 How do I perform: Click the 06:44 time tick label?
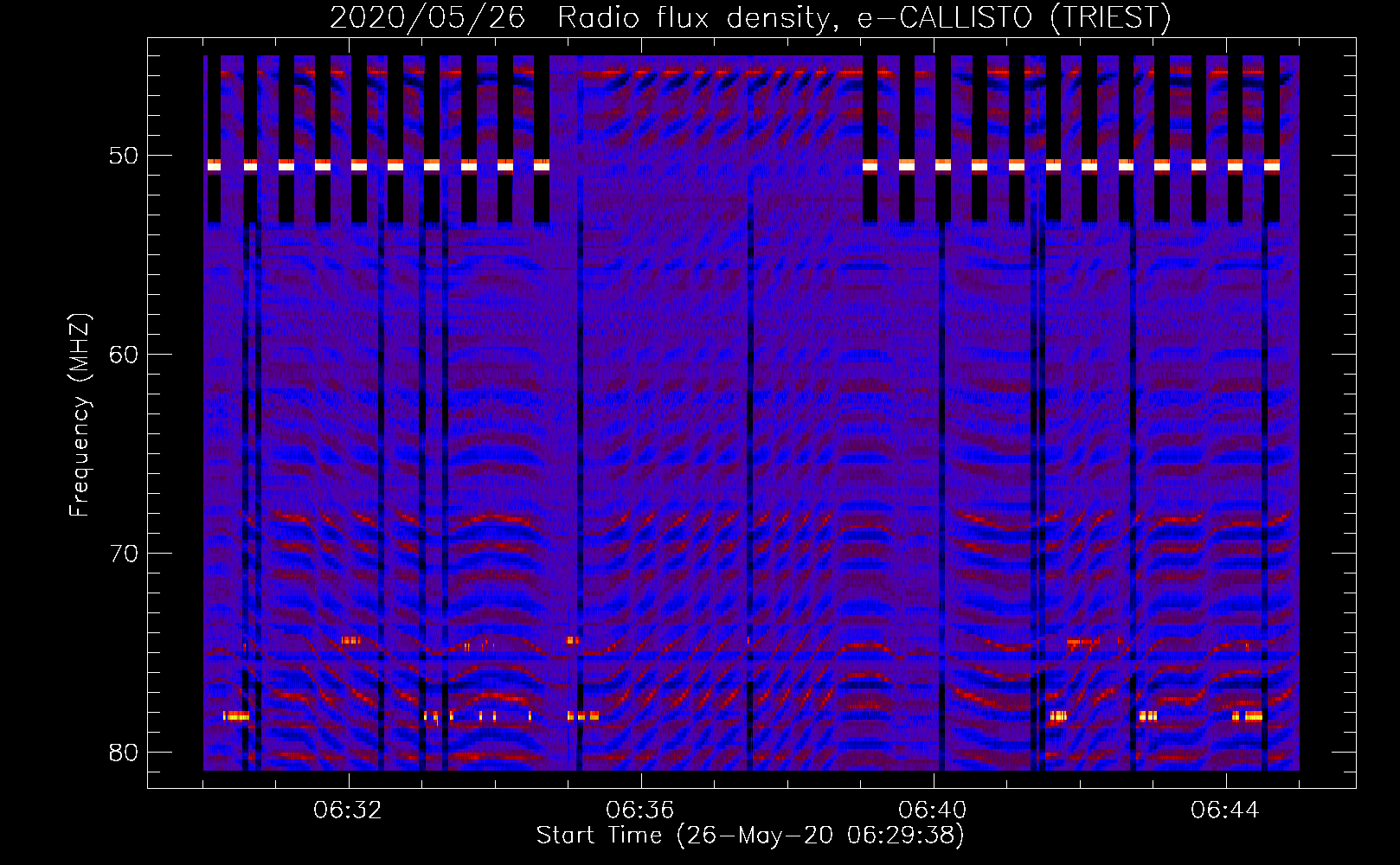1225,811
